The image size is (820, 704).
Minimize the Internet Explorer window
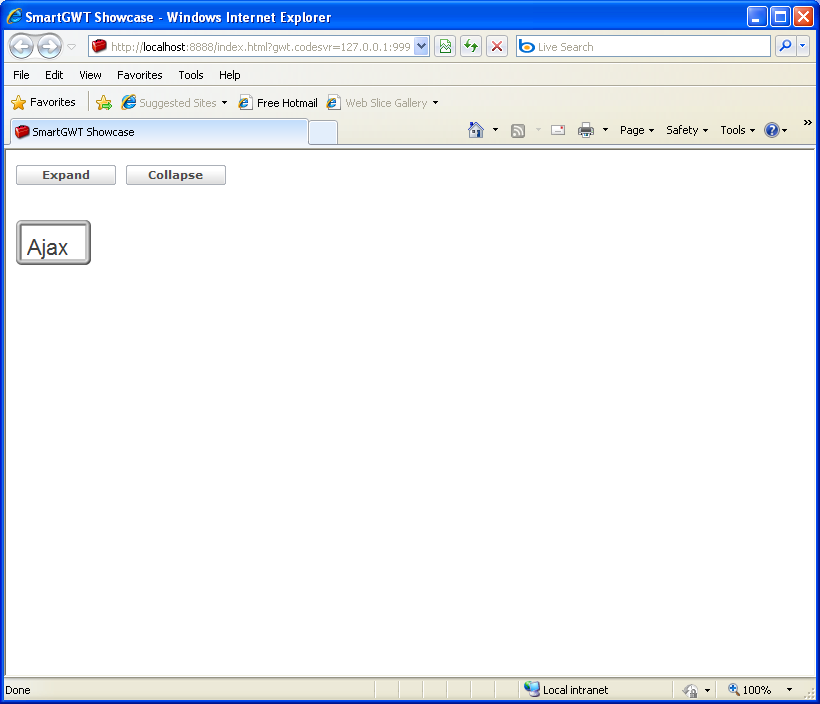[757, 17]
